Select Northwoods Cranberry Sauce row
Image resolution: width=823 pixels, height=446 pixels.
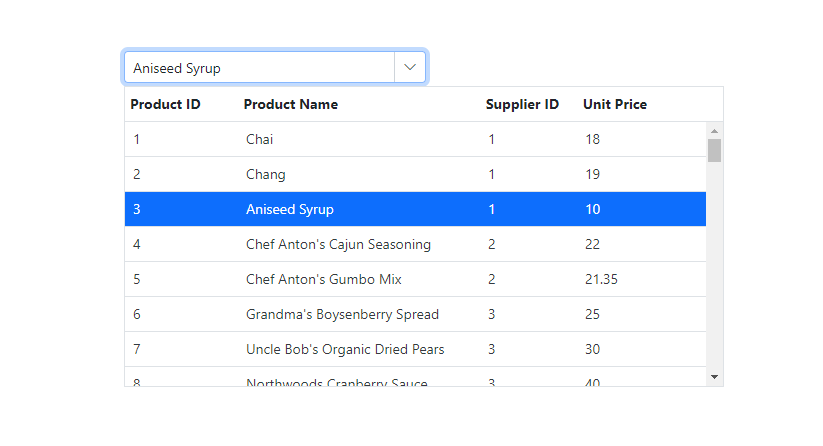pyautogui.click(x=336, y=382)
